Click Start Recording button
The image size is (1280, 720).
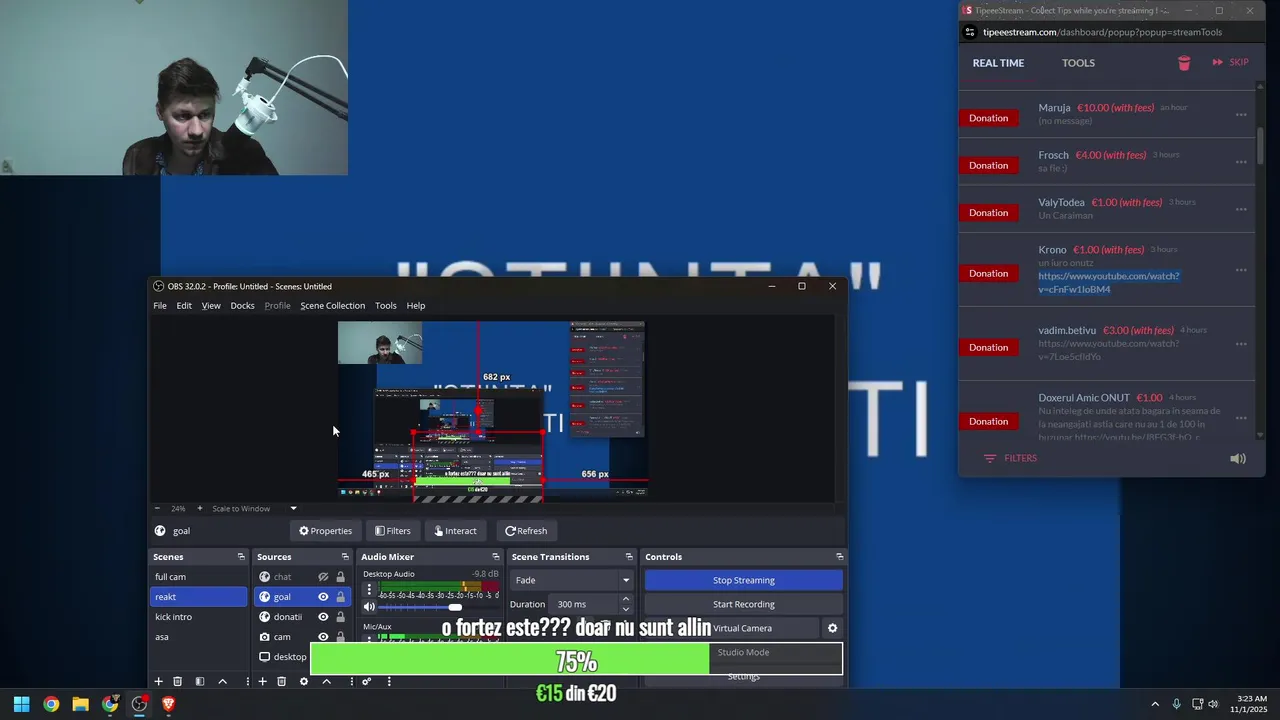pos(743,604)
